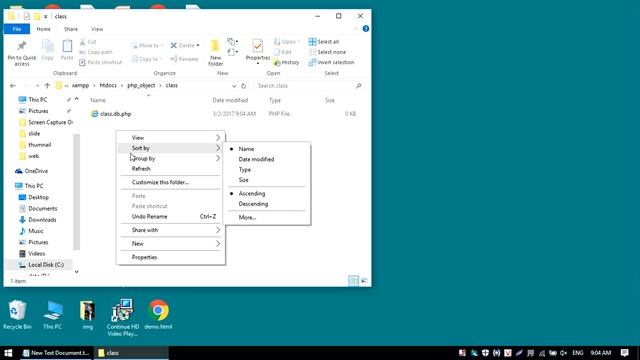This screenshot has height=360, width=640.
Task: Click the Open ribbon button
Action: [x=287, y=42]
